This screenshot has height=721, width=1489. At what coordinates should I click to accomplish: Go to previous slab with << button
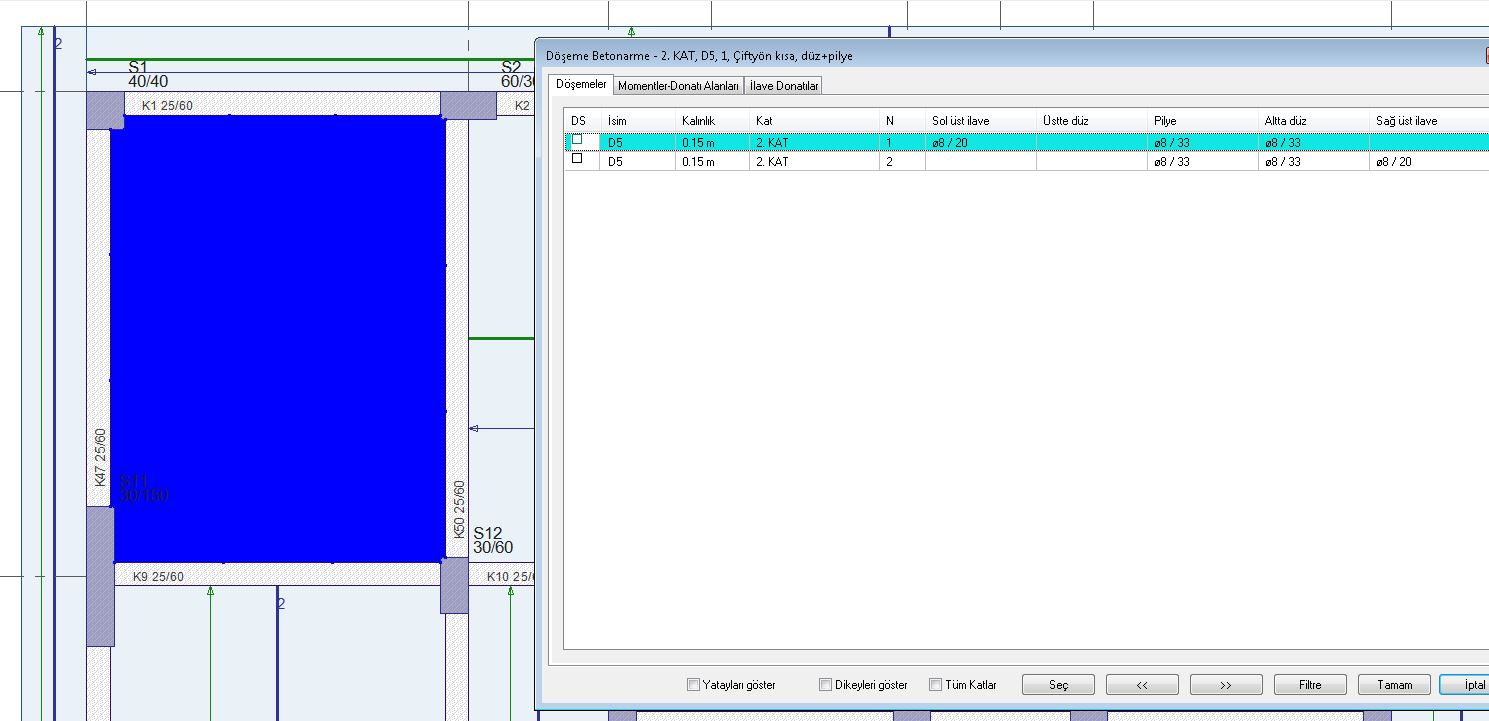coord(1142,685)
